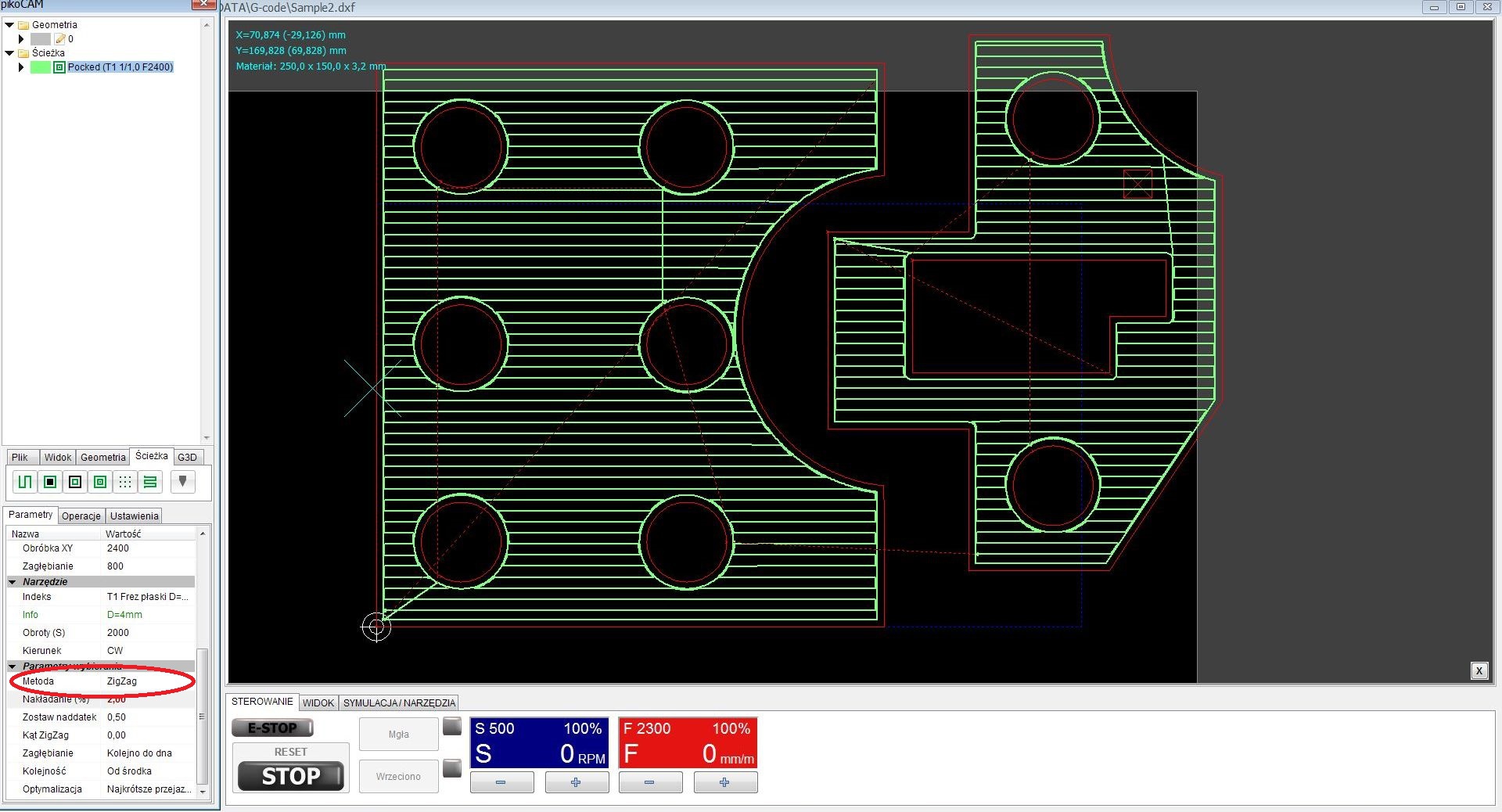Click the Nazwa column header
The height and width of the screenshot is (812, 1502).
(55, 534)
